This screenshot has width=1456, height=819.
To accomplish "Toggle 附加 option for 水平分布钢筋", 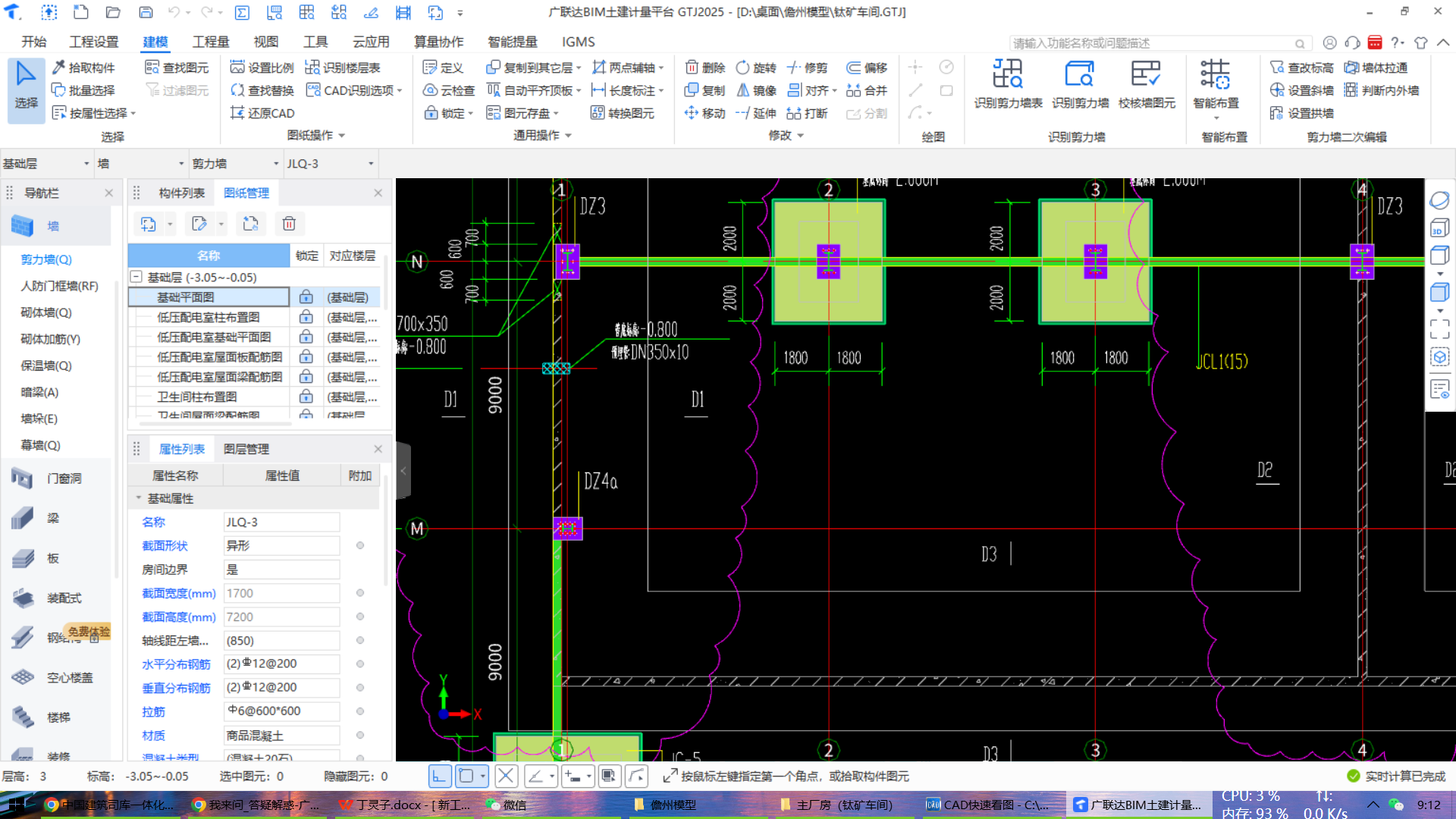I will 360,664.
